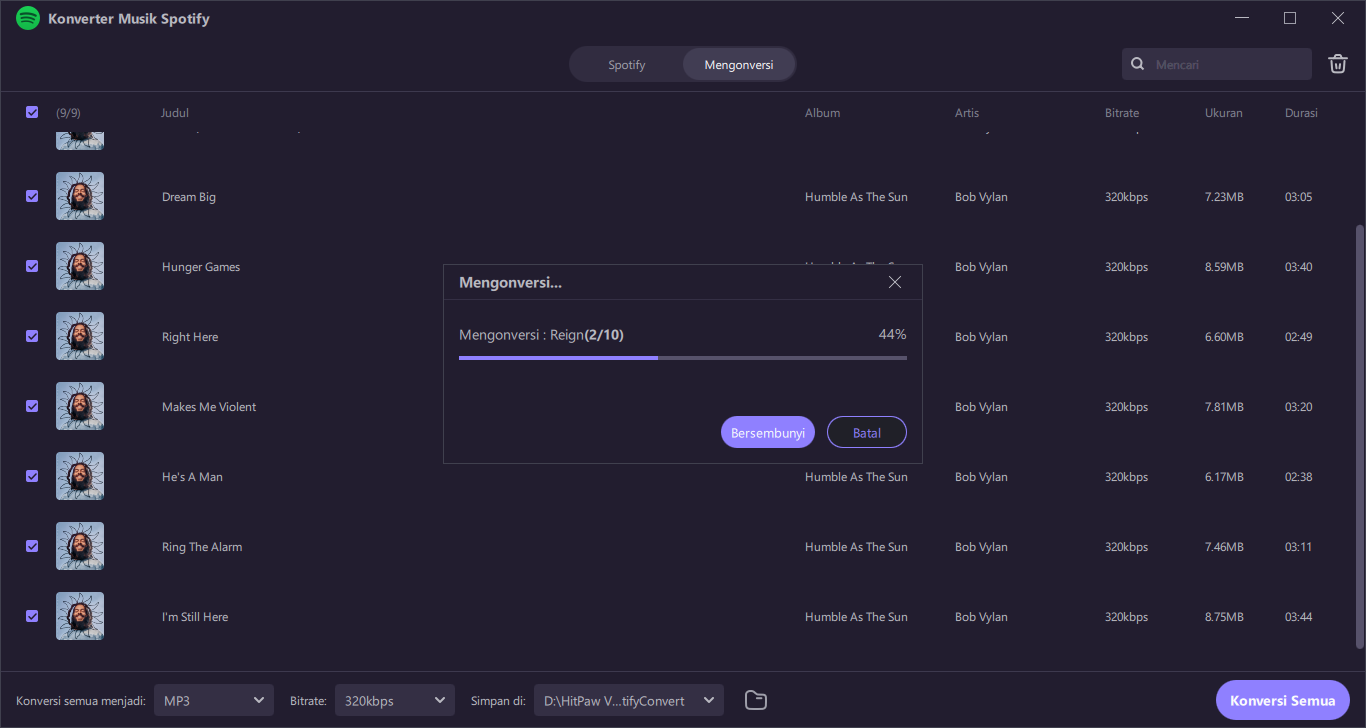Click Bob Vylan in Ring The Alarm row
The image size is (1366, 728).
coord(981,547)
